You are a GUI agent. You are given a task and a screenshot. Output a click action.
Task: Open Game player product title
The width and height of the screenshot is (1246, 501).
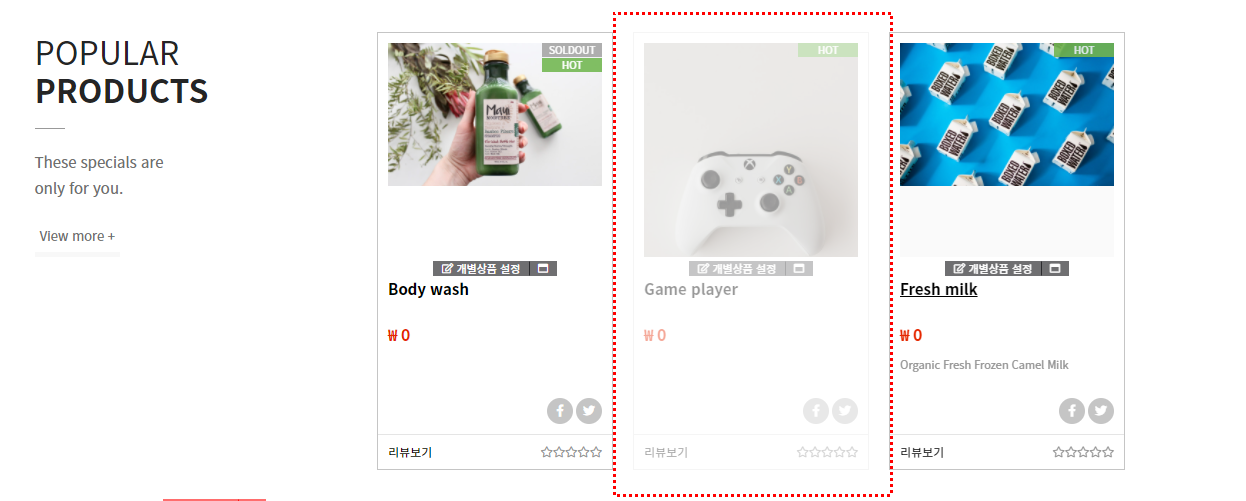(691, 289)
